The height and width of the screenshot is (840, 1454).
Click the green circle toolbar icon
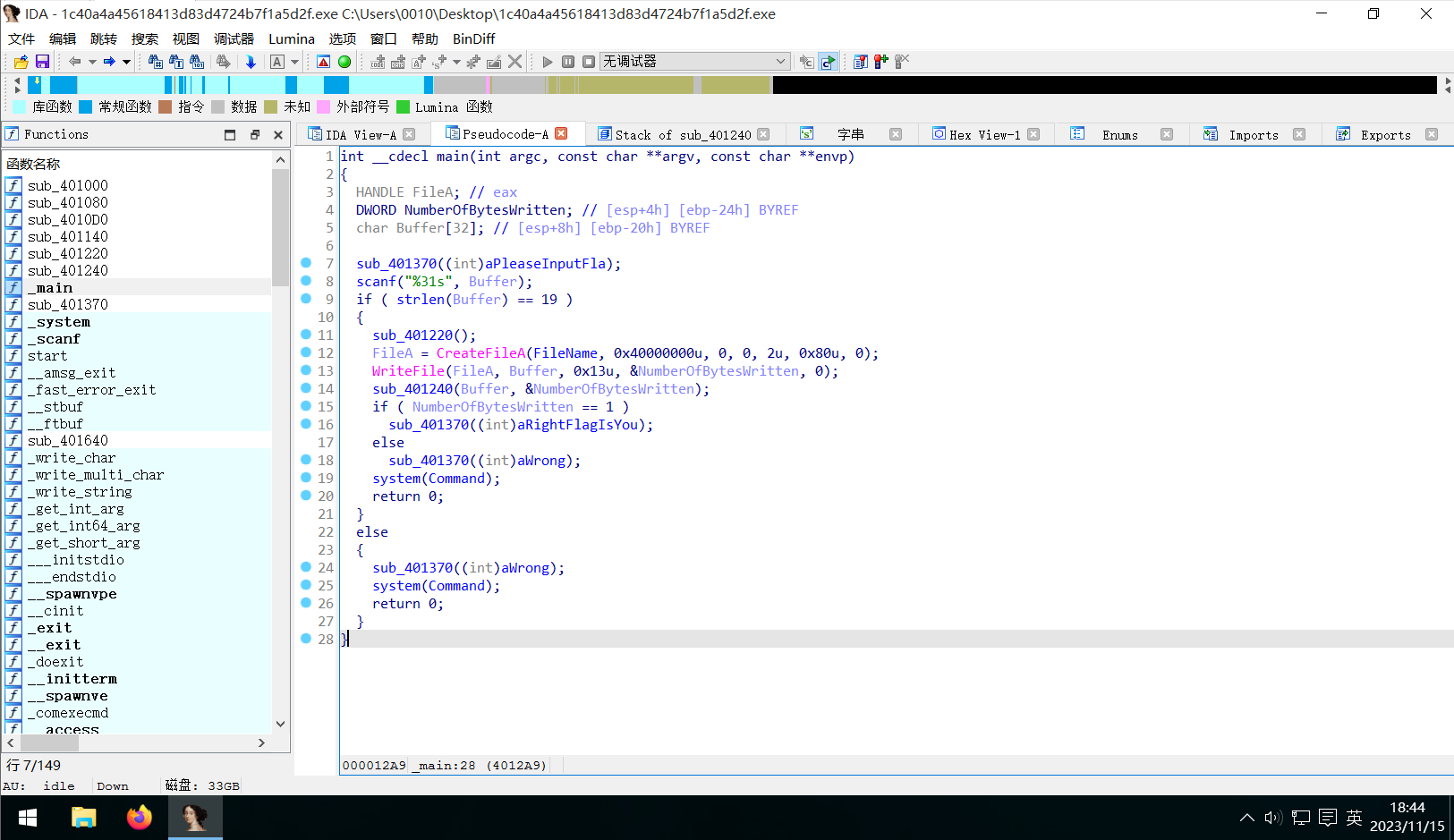(344, 62)
